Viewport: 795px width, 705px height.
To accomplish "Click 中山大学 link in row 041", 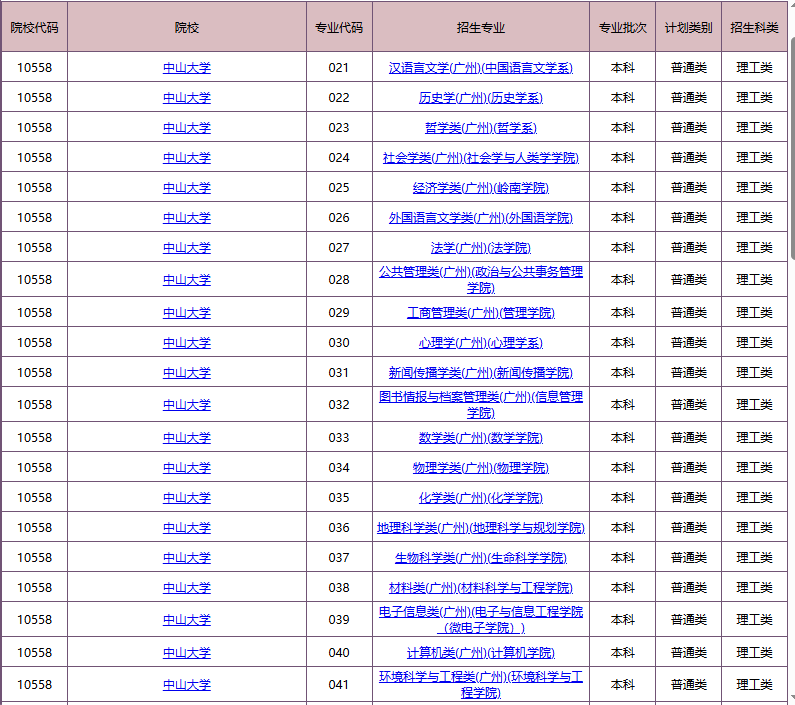I will (x=187, y=685).
